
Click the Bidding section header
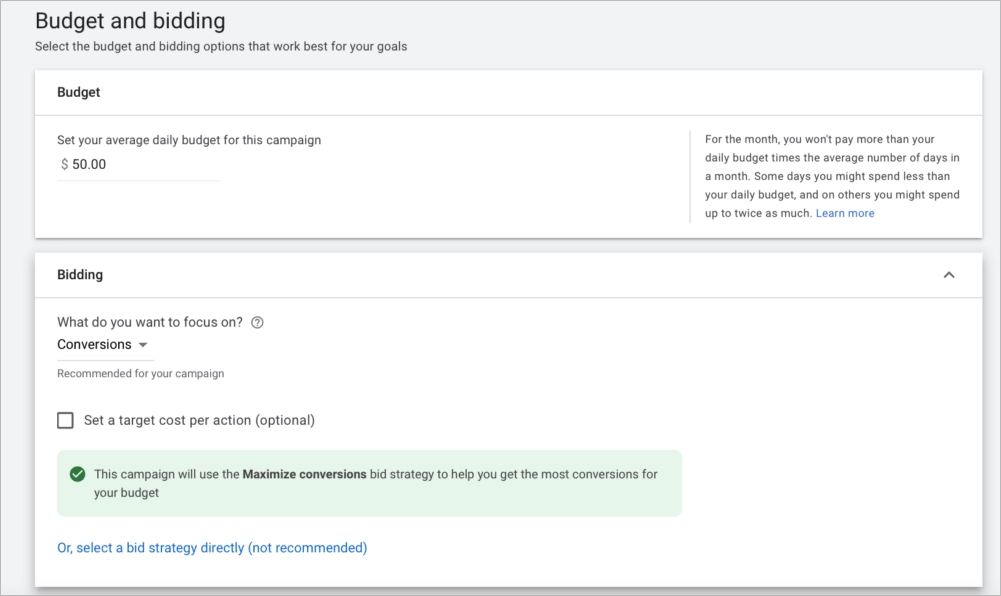[80, 274]
